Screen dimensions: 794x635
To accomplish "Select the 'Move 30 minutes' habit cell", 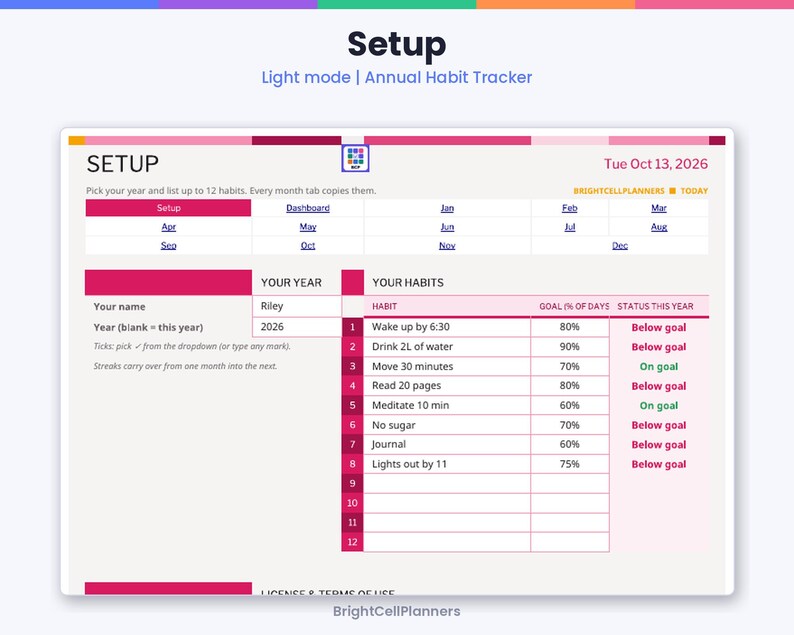I will (447, 367).
